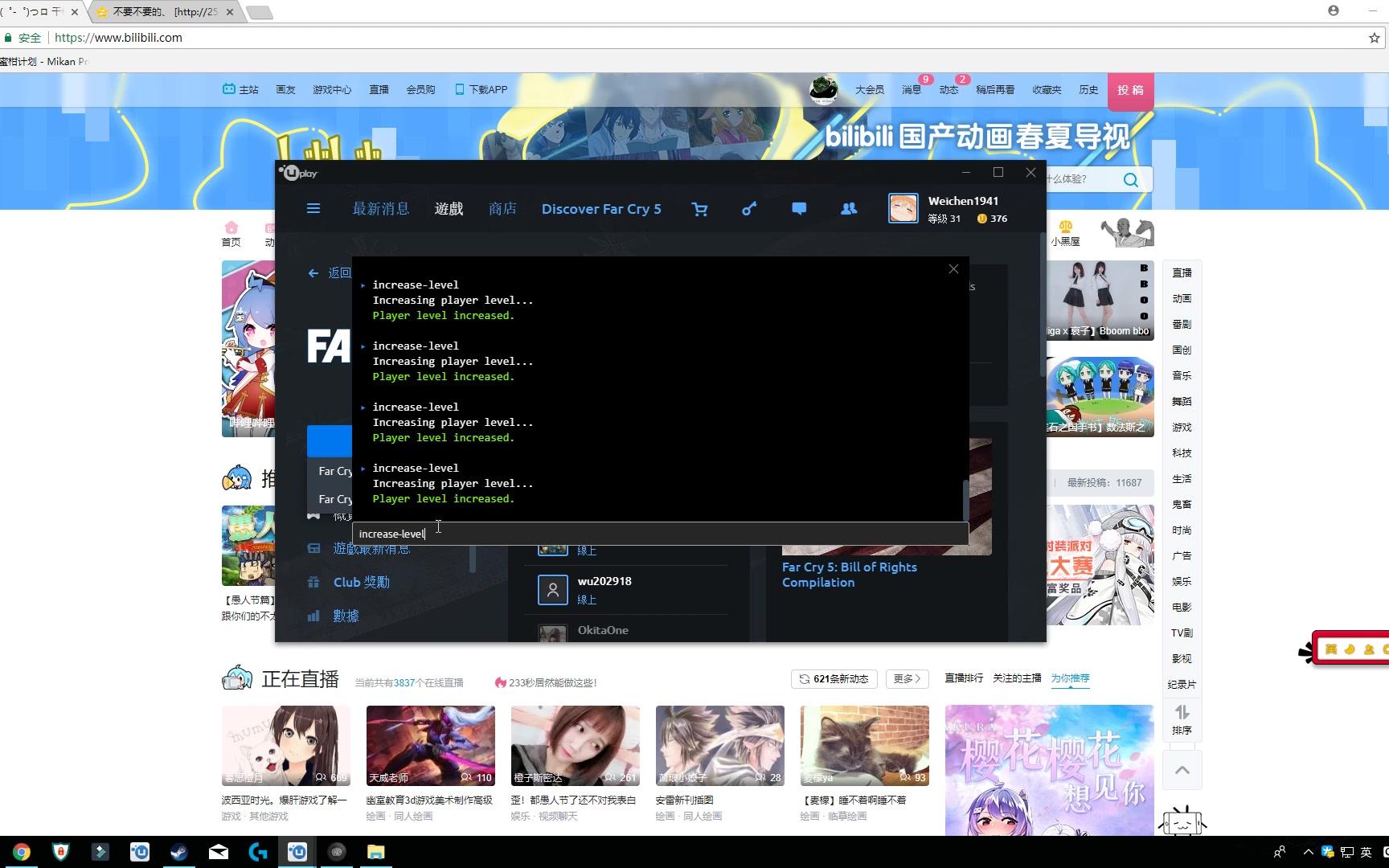Click the increase-level command input field
1389x868 pixels.
(x=660, y=534)
